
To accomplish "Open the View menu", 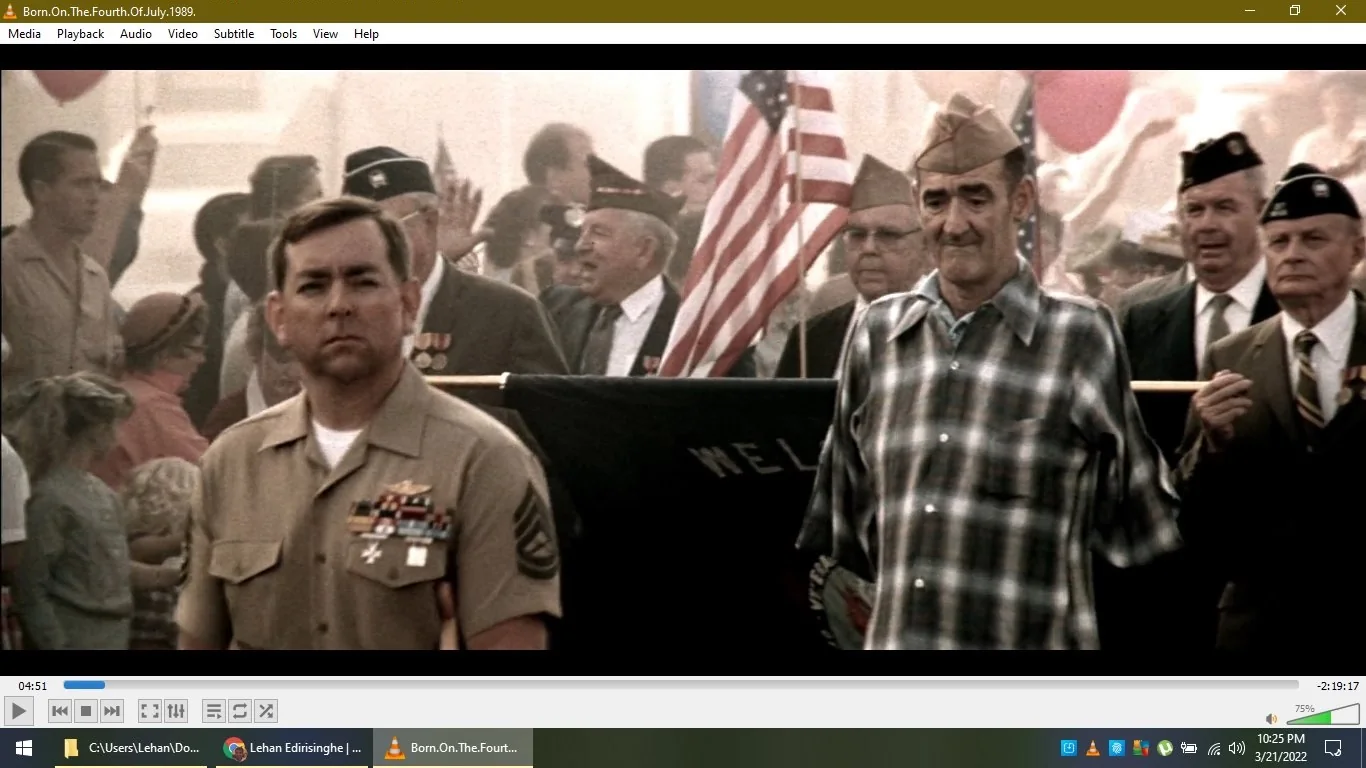I will click(326, 33).
